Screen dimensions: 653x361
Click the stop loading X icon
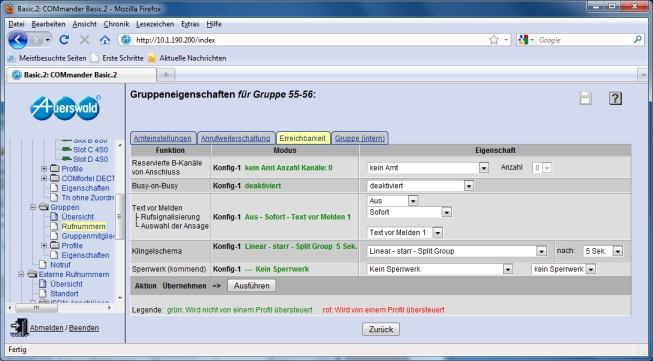coord(85,40)
